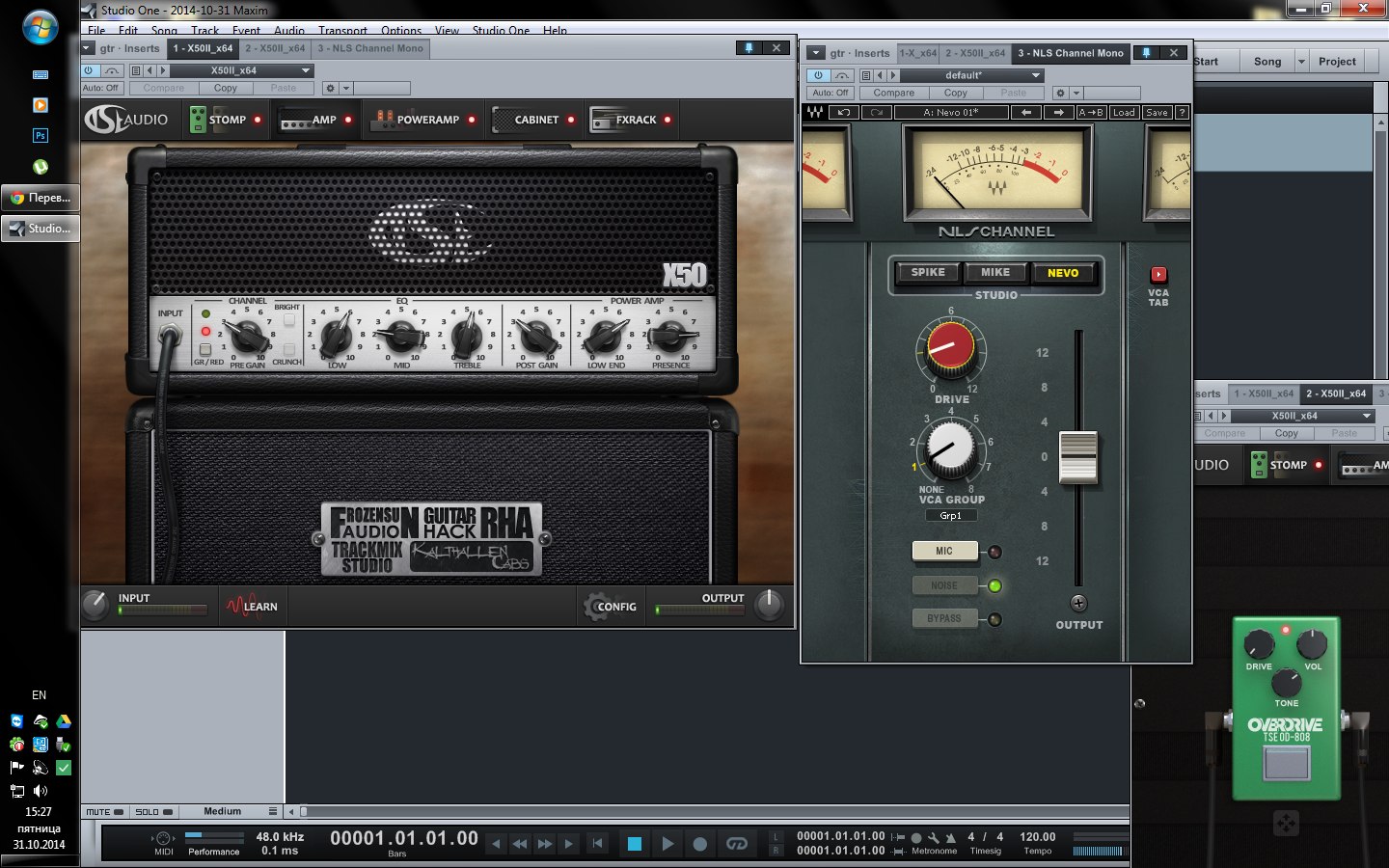Click the Waves A→B copy button
Screen dimensions: 1389x868
coord(1092,112)
